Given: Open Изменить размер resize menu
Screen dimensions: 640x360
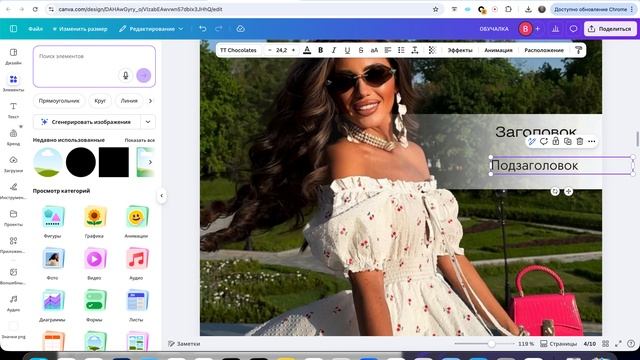Looking at the screenshot, I should (80, 29).
